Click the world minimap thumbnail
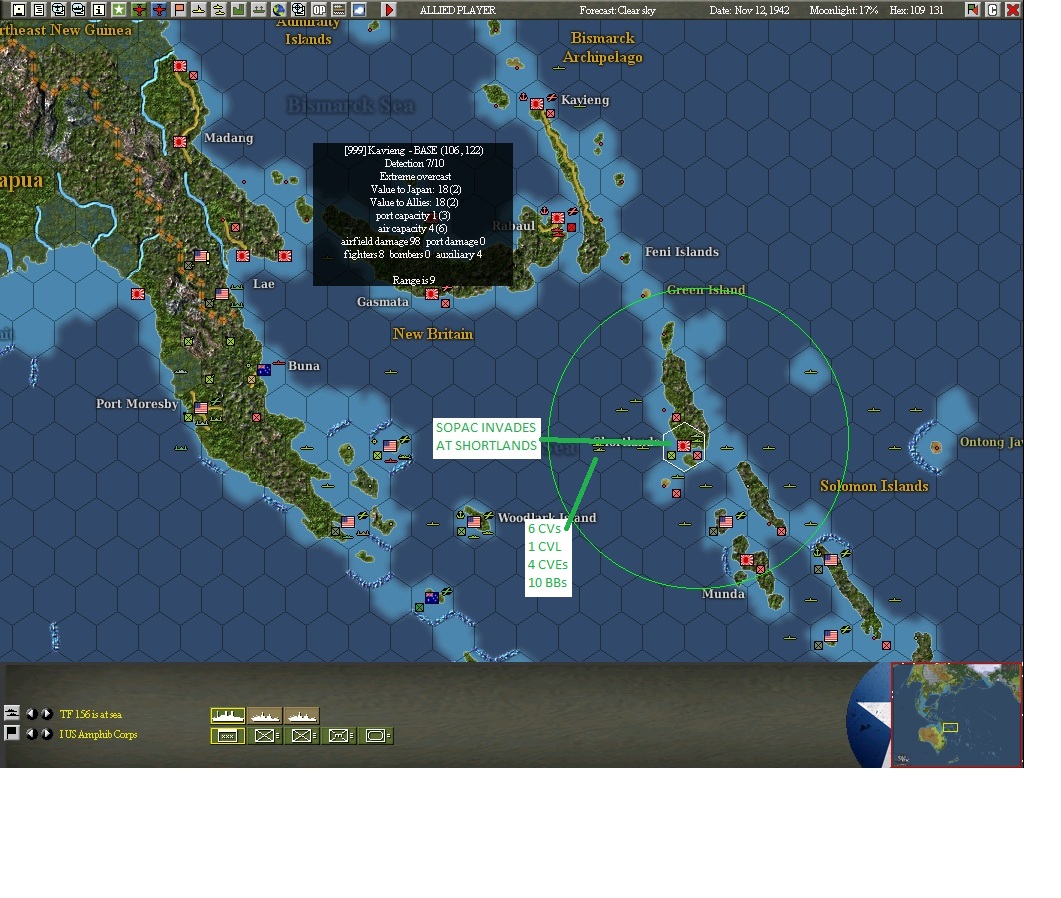Screen dimensions: 1061x898 [x=956, y=715]
